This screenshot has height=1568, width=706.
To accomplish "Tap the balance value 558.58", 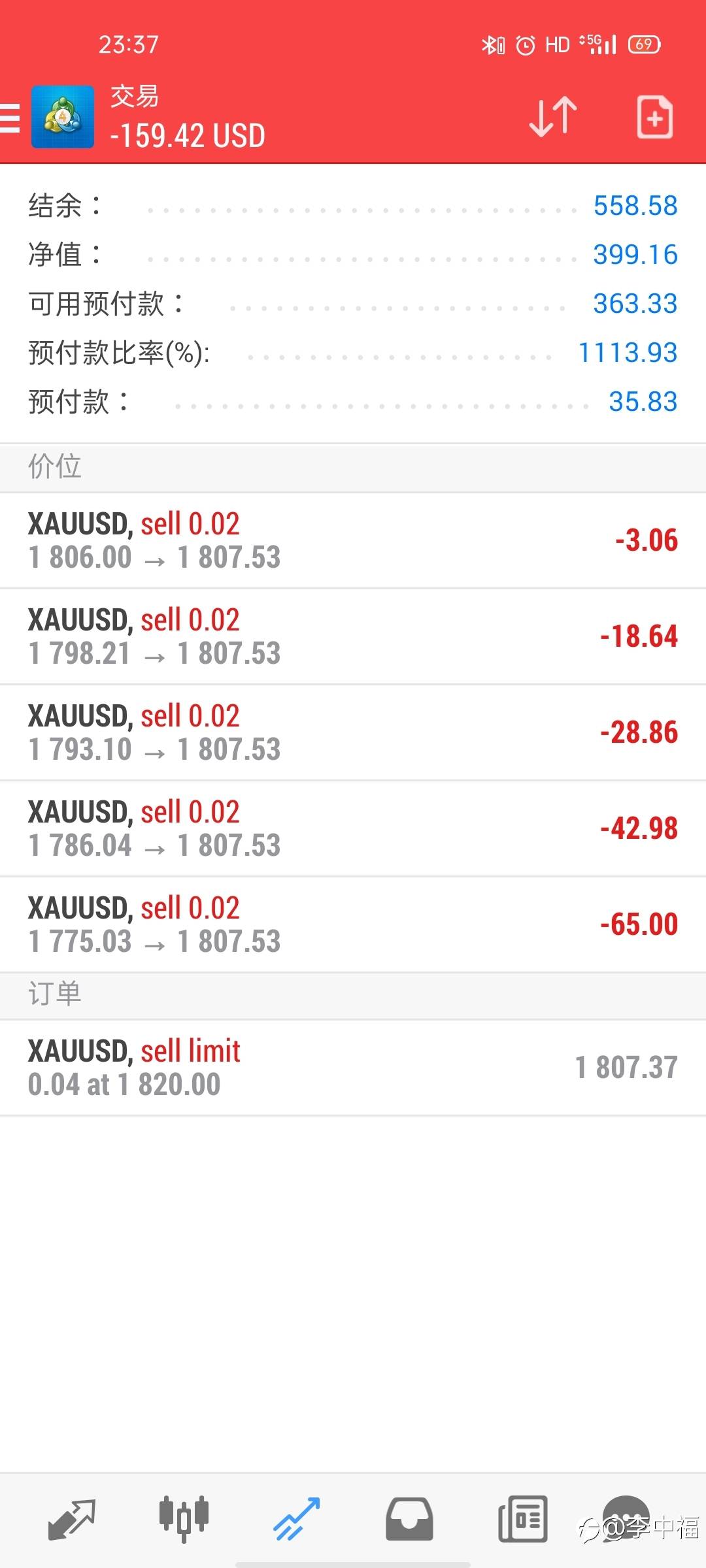I will [635, 206].
